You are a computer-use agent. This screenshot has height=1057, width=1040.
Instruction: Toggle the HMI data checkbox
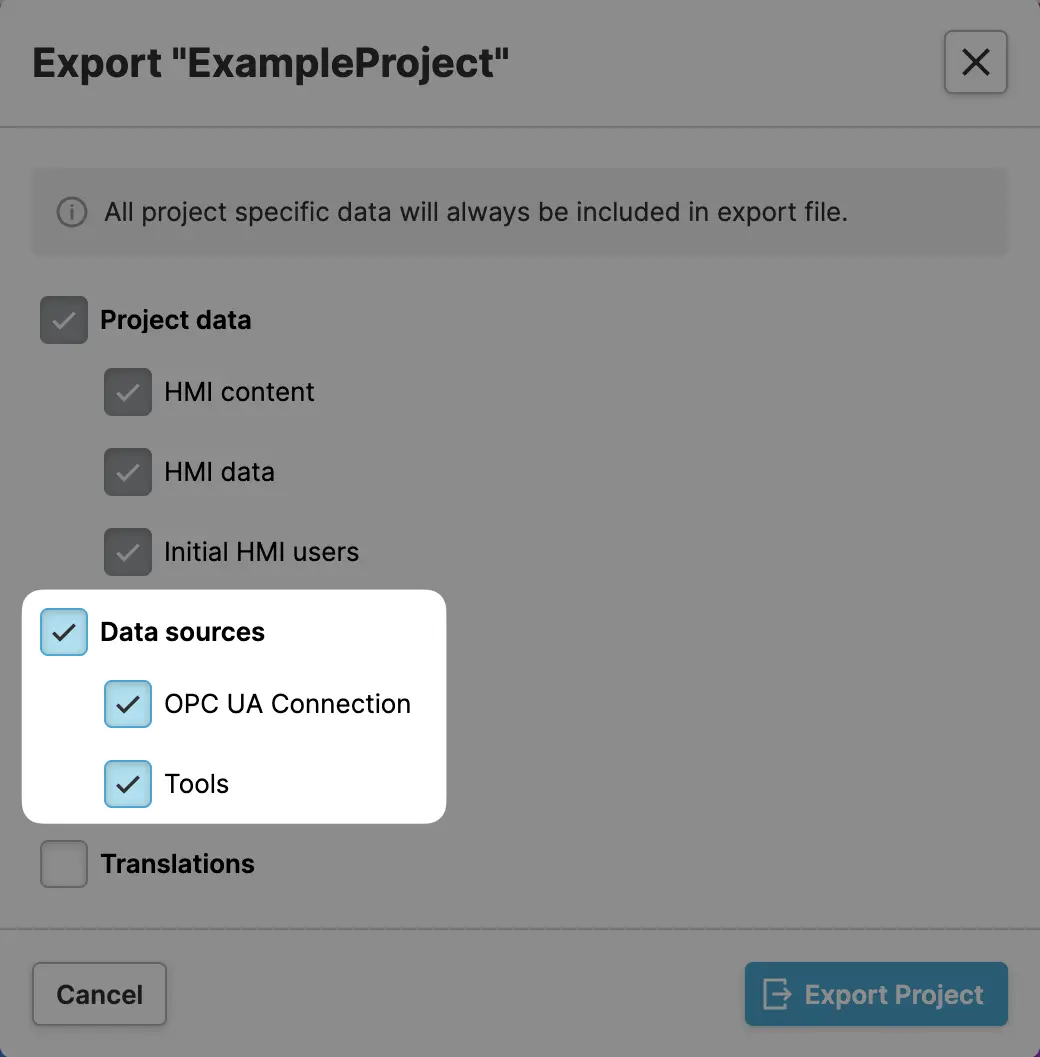click(x=128, y=472)
